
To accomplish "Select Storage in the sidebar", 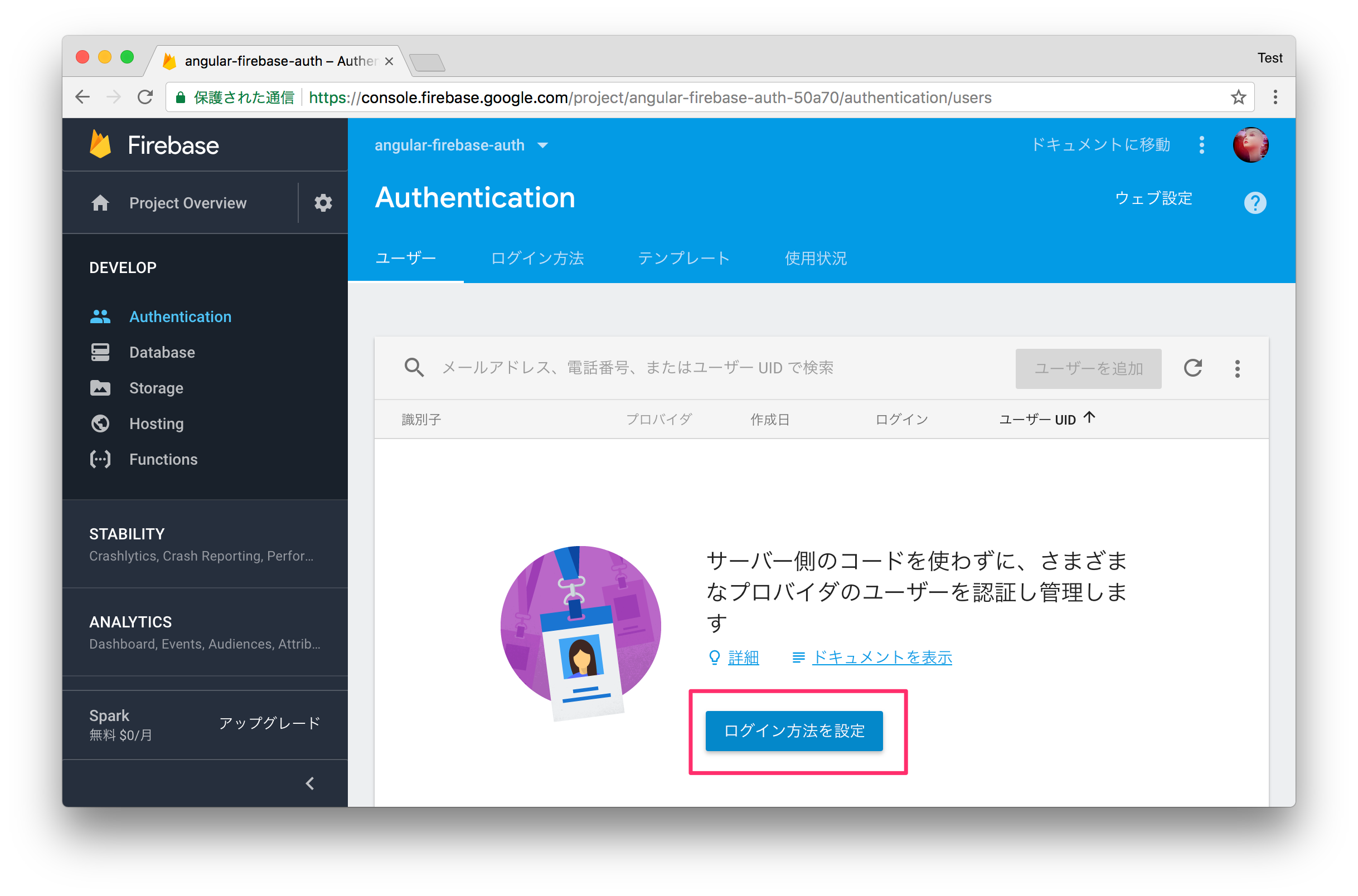I will click(156, 388).
